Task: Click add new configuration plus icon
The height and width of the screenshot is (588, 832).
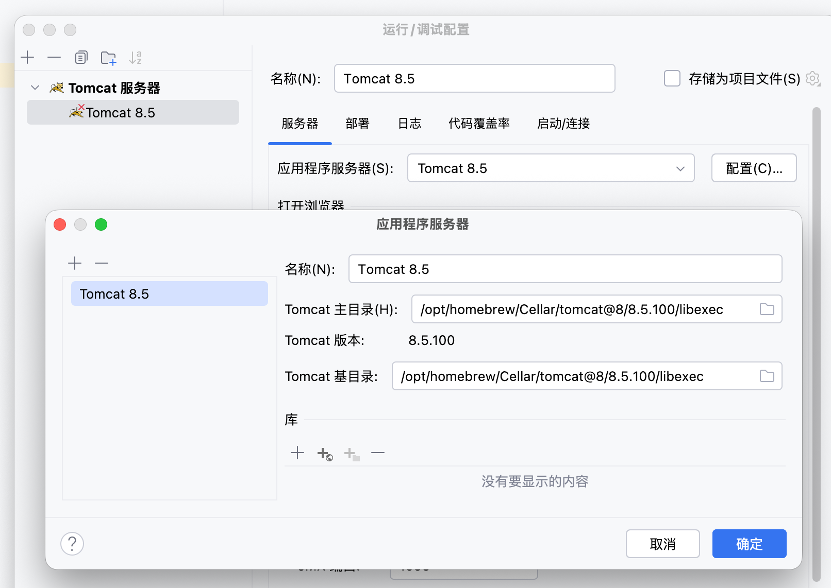Action: tap(28, 58)
